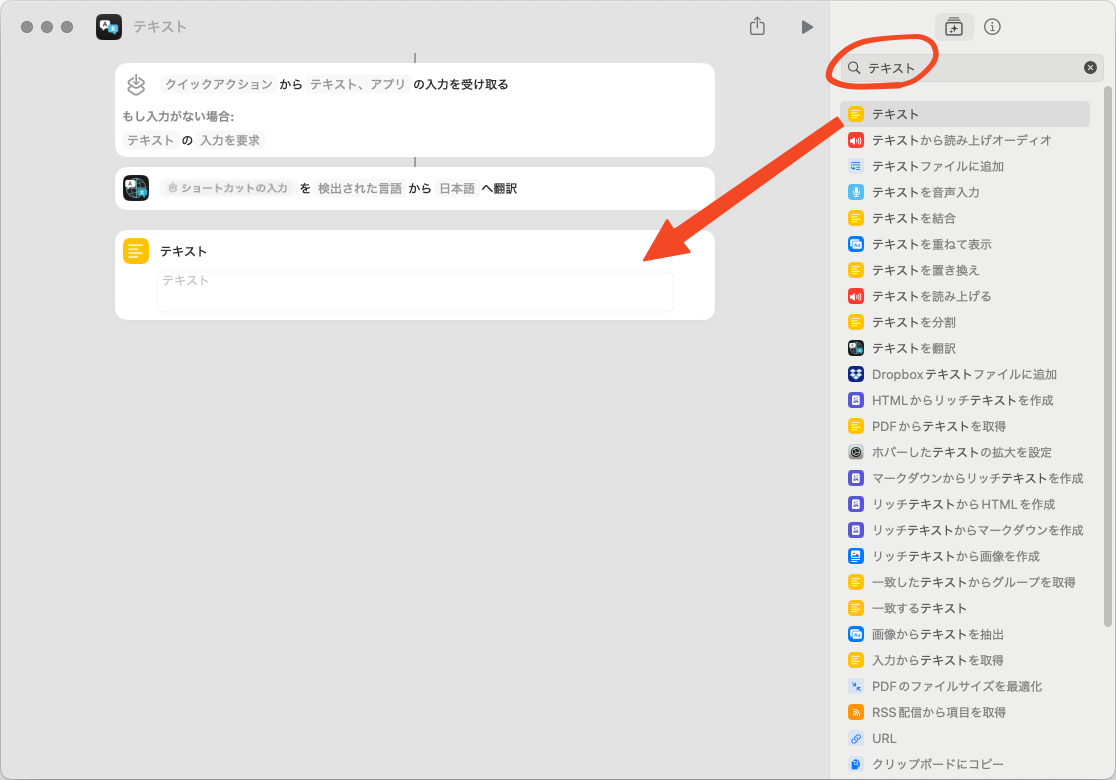
Task: Select 入力からテキストを取得 action
Action: (x=964, y=660)
